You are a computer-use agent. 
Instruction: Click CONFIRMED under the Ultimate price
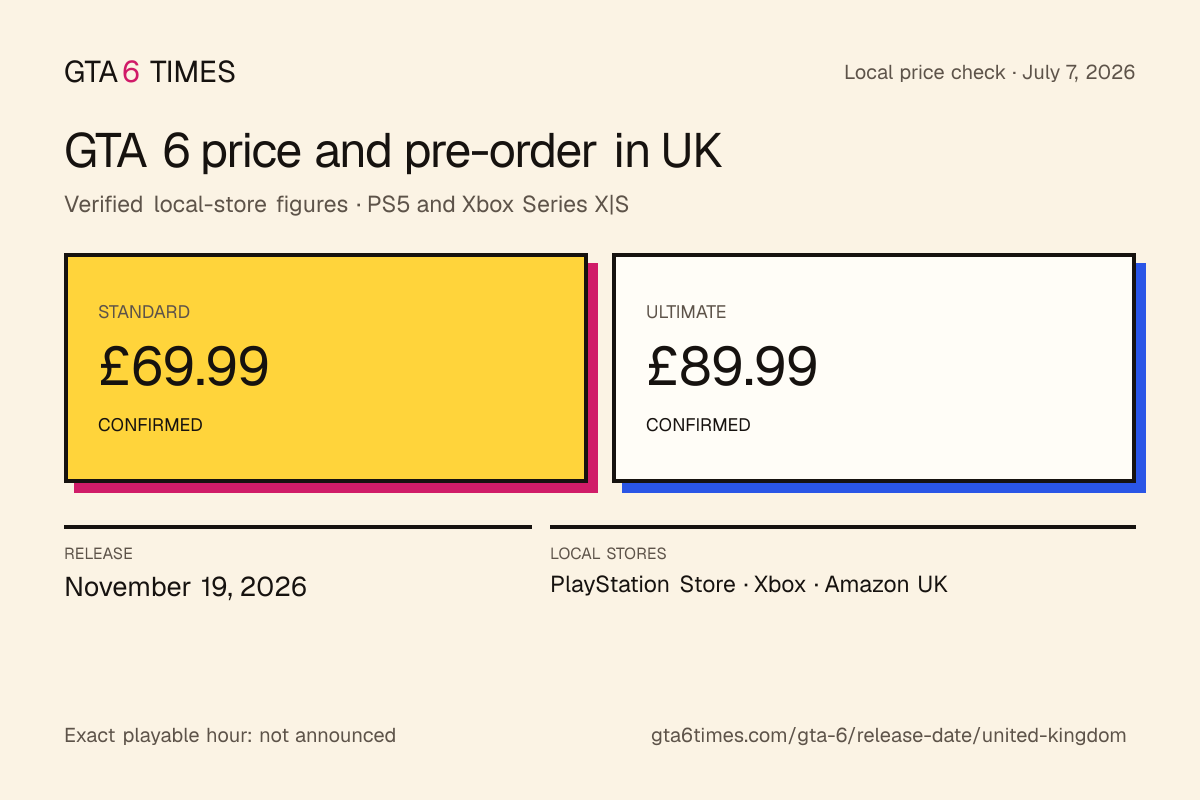pos(698,425)
